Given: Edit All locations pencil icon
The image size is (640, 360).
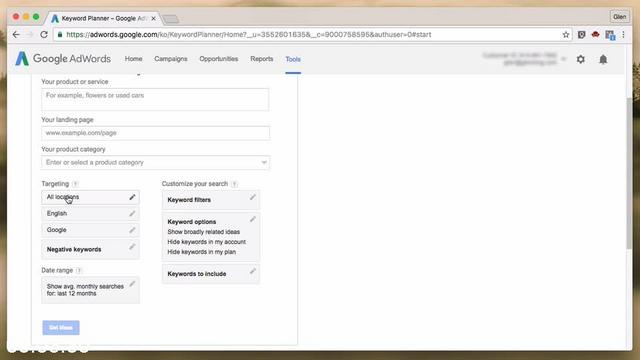Looking at the screenshot, I should click(132, 197).
